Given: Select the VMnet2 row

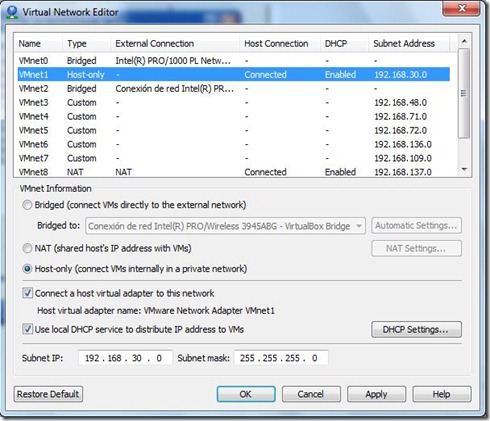Looking at the screenshot, I should pos(233,89).
